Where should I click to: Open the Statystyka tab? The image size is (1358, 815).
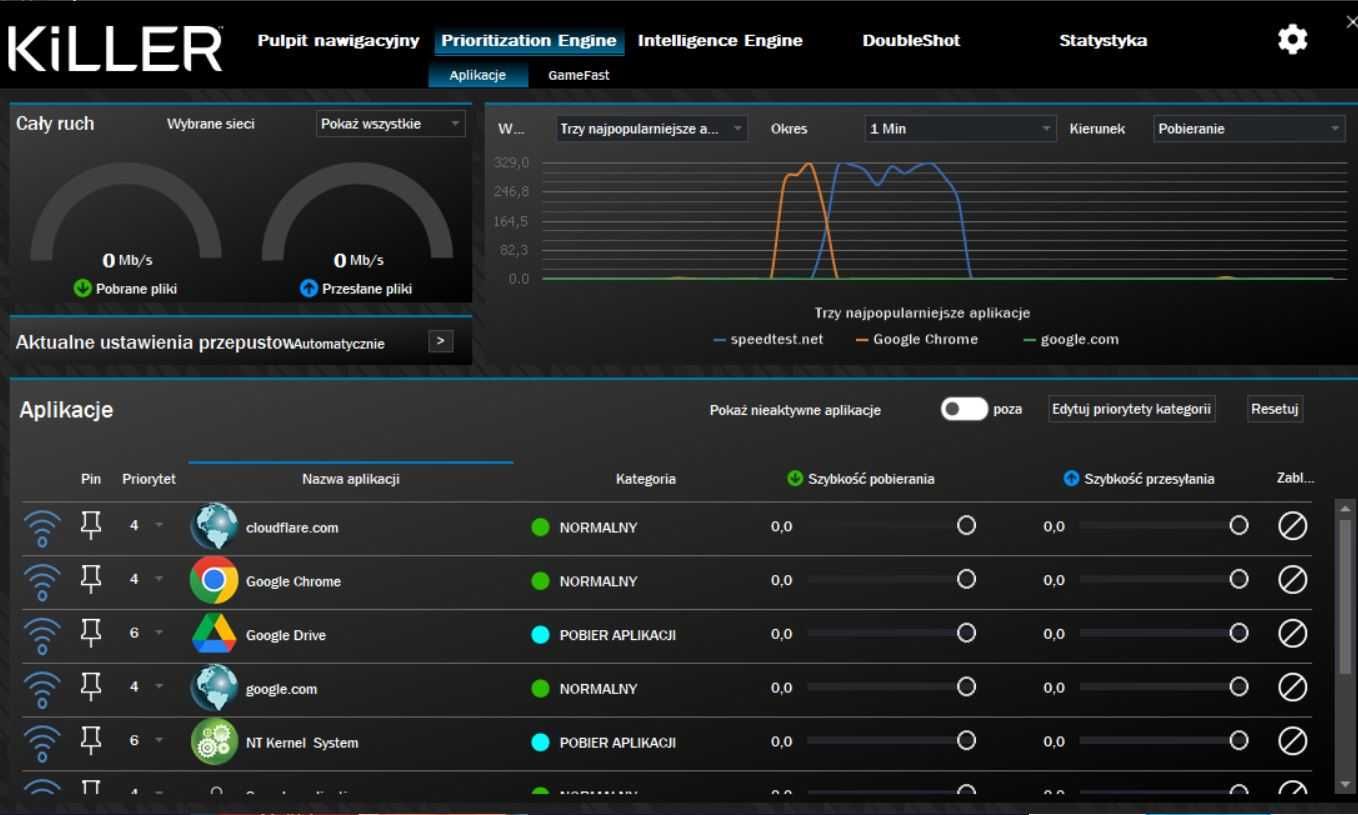pyautogui.click(x=1103, y=41)
